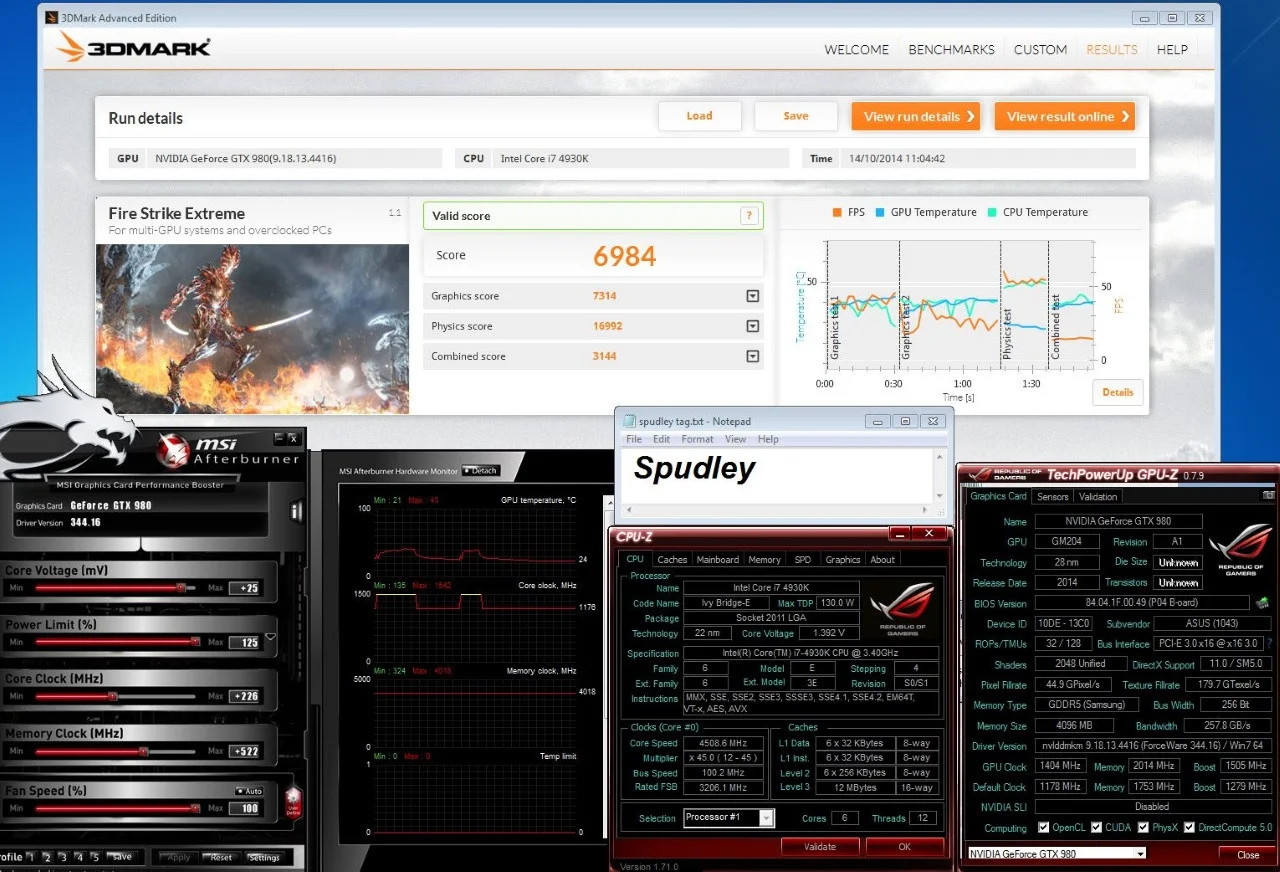Click the MSI Afterburner logo emblem
1280x872 pixels.
(177, 451)
